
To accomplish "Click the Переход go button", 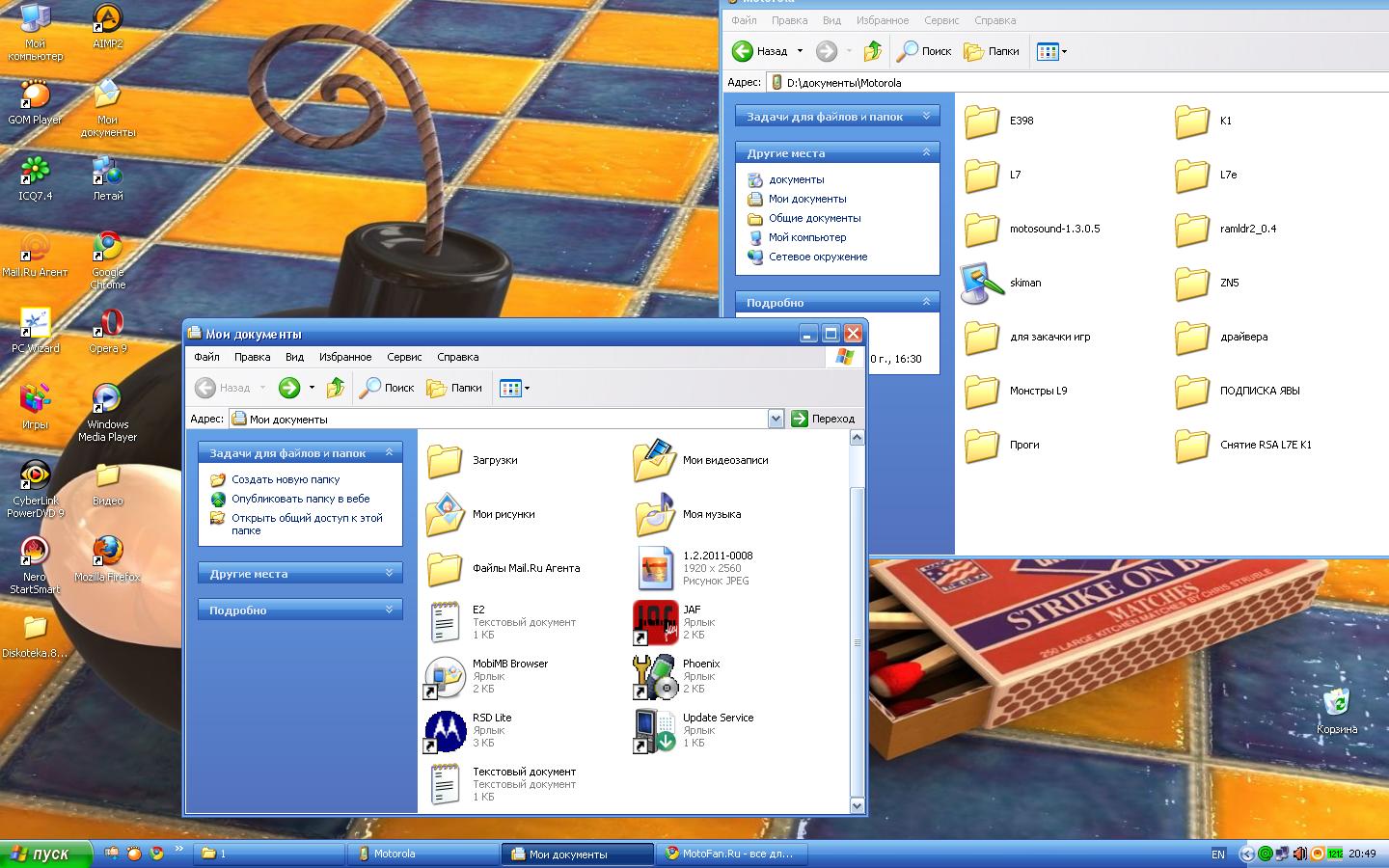I will click(x=823, y=419).
